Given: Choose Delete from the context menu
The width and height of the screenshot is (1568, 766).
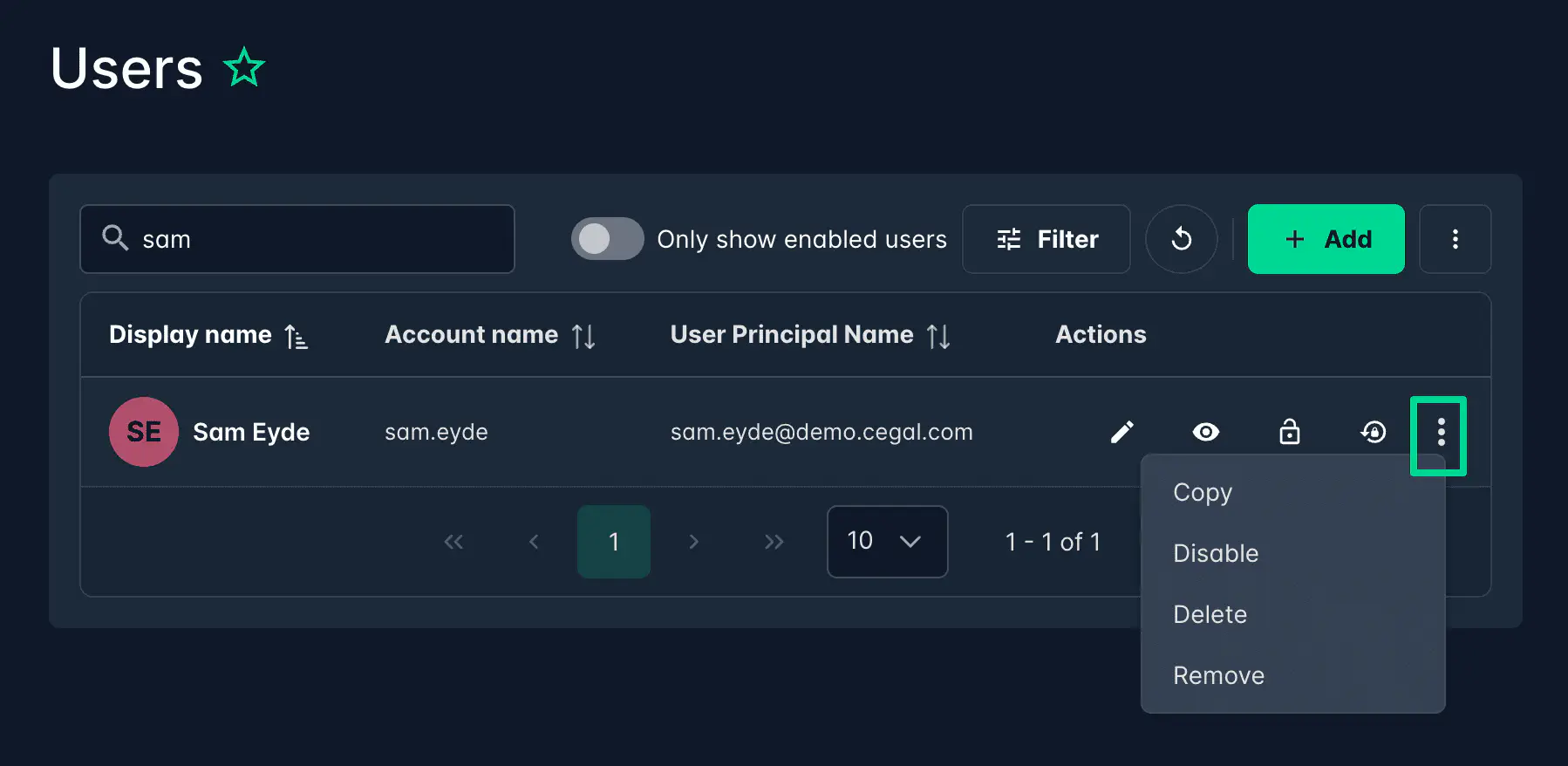Looking at the screenshot, I should pyautogui.click(x=1210, y=614).
